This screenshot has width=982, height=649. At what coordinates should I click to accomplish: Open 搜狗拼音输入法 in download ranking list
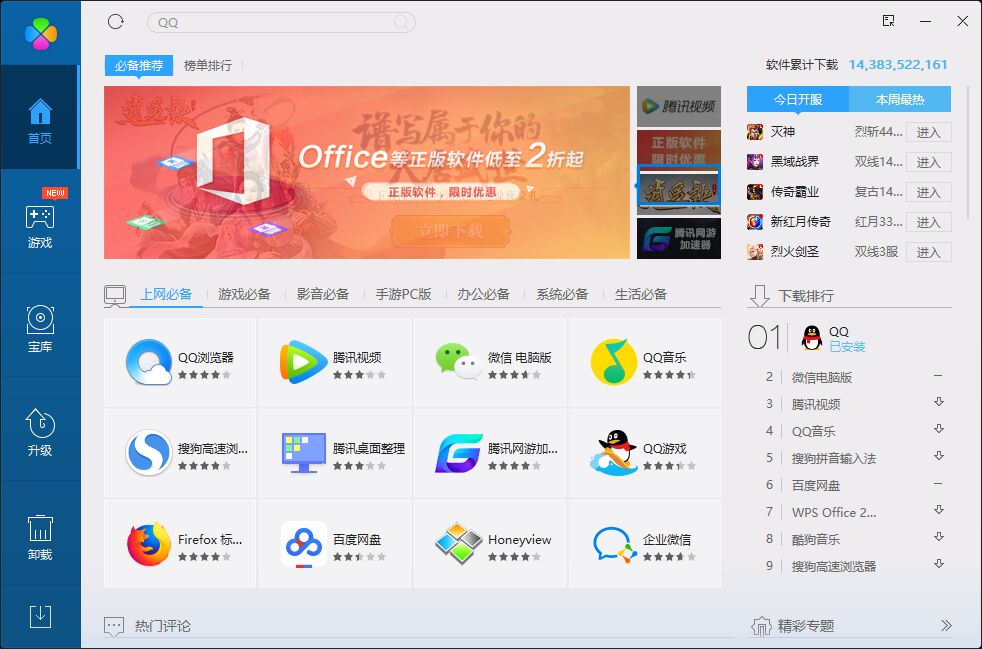834,458
